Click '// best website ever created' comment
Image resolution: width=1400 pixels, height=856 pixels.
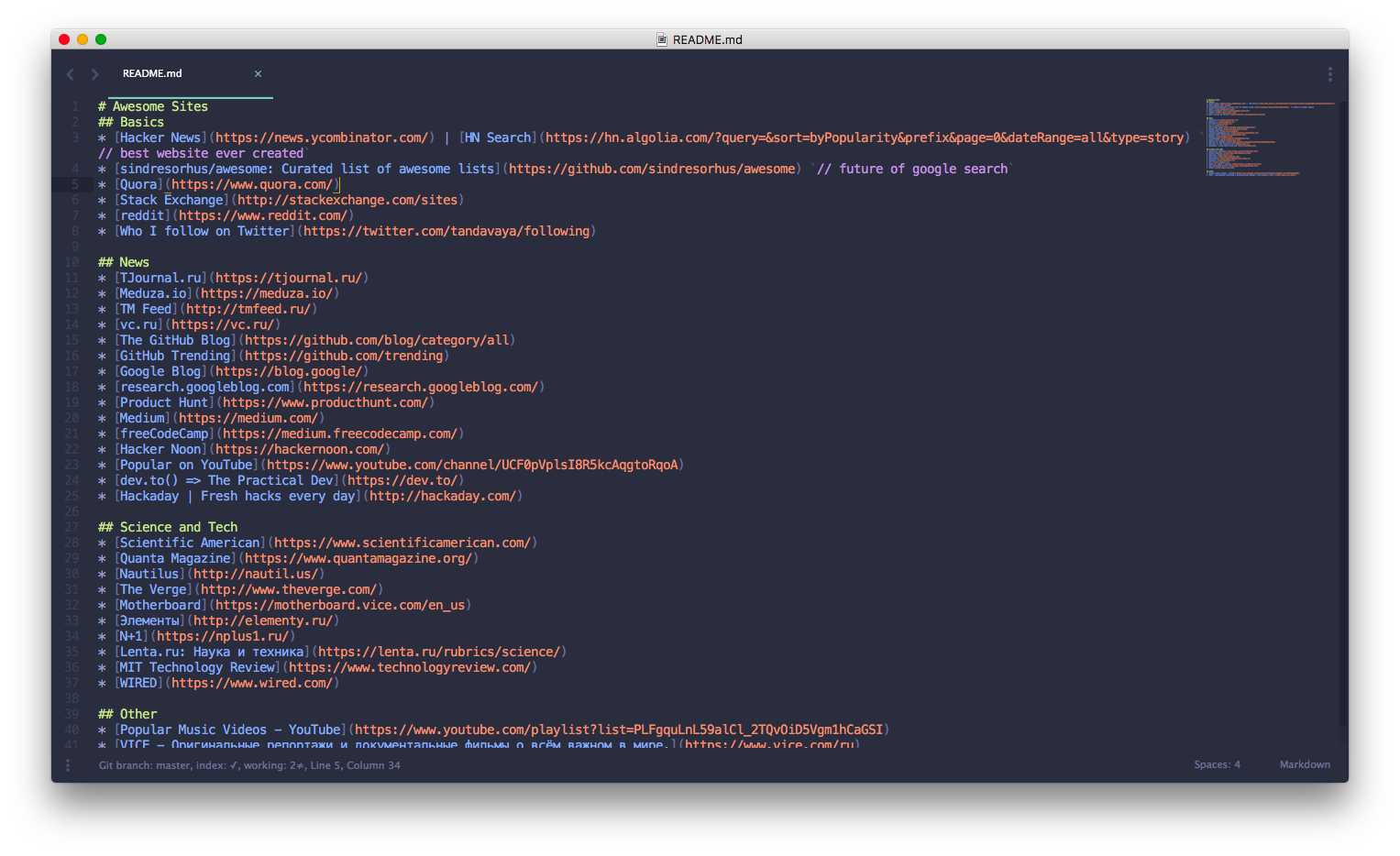coord(201,153)
